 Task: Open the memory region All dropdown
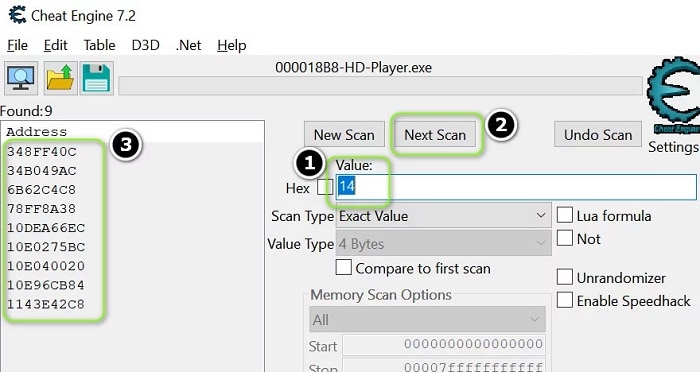tap(427, 319)
